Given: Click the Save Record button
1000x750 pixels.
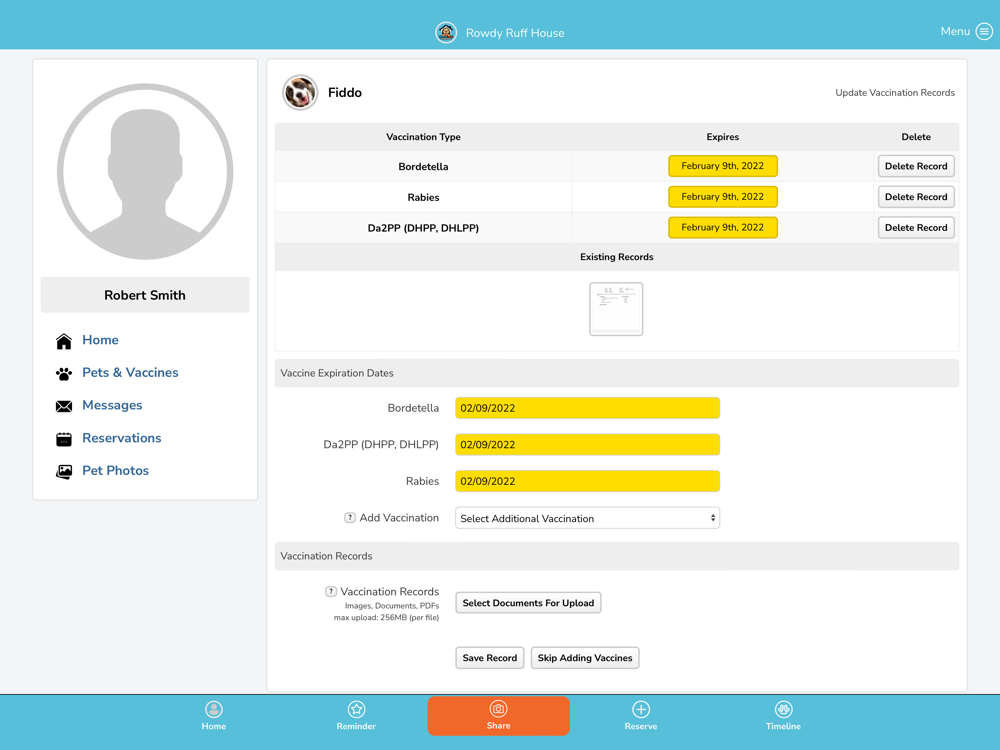Looking at the screenshot, I should coord(490,658).
